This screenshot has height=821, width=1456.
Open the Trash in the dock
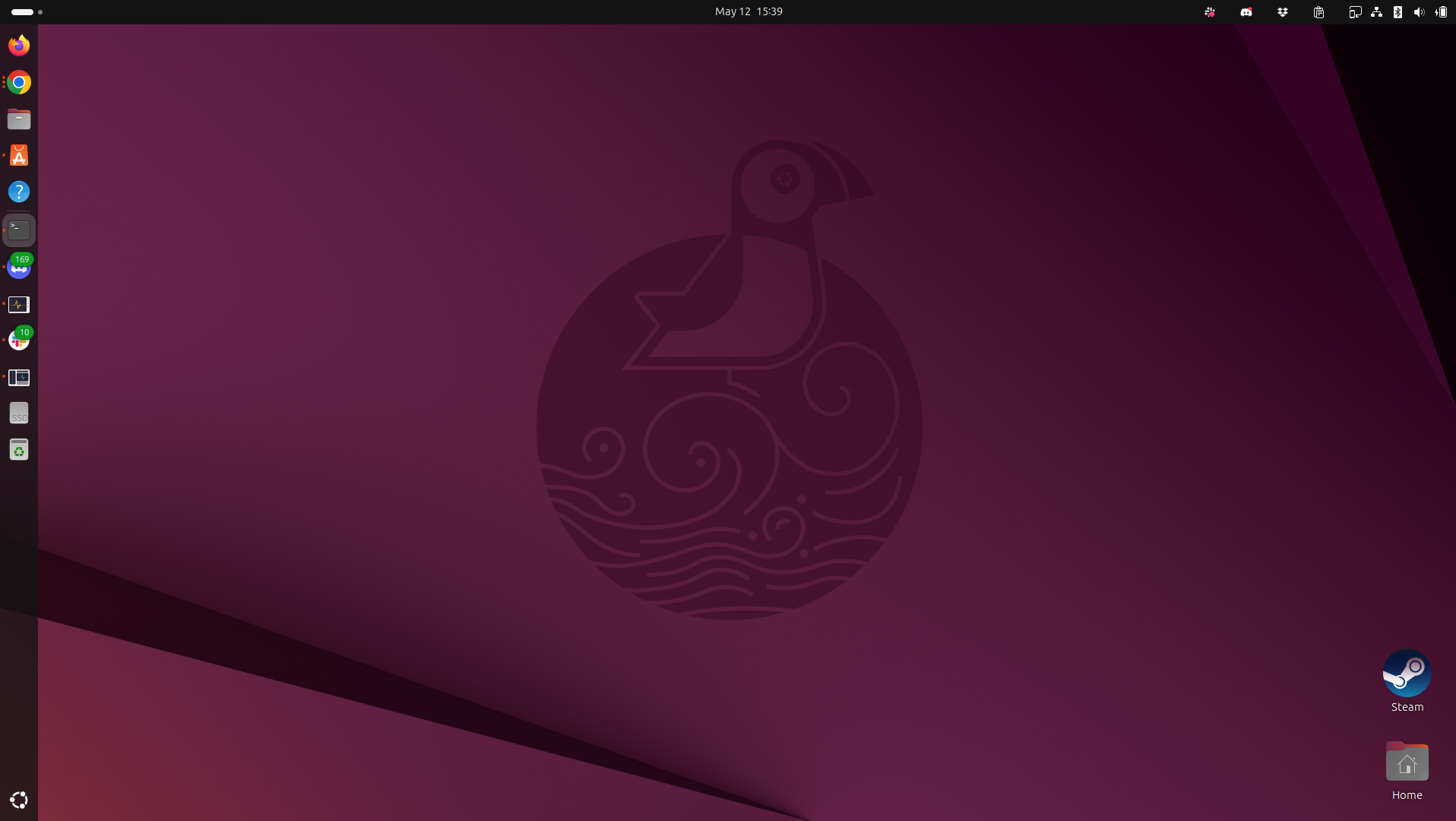pyautogui.click(x=19, y=450)
